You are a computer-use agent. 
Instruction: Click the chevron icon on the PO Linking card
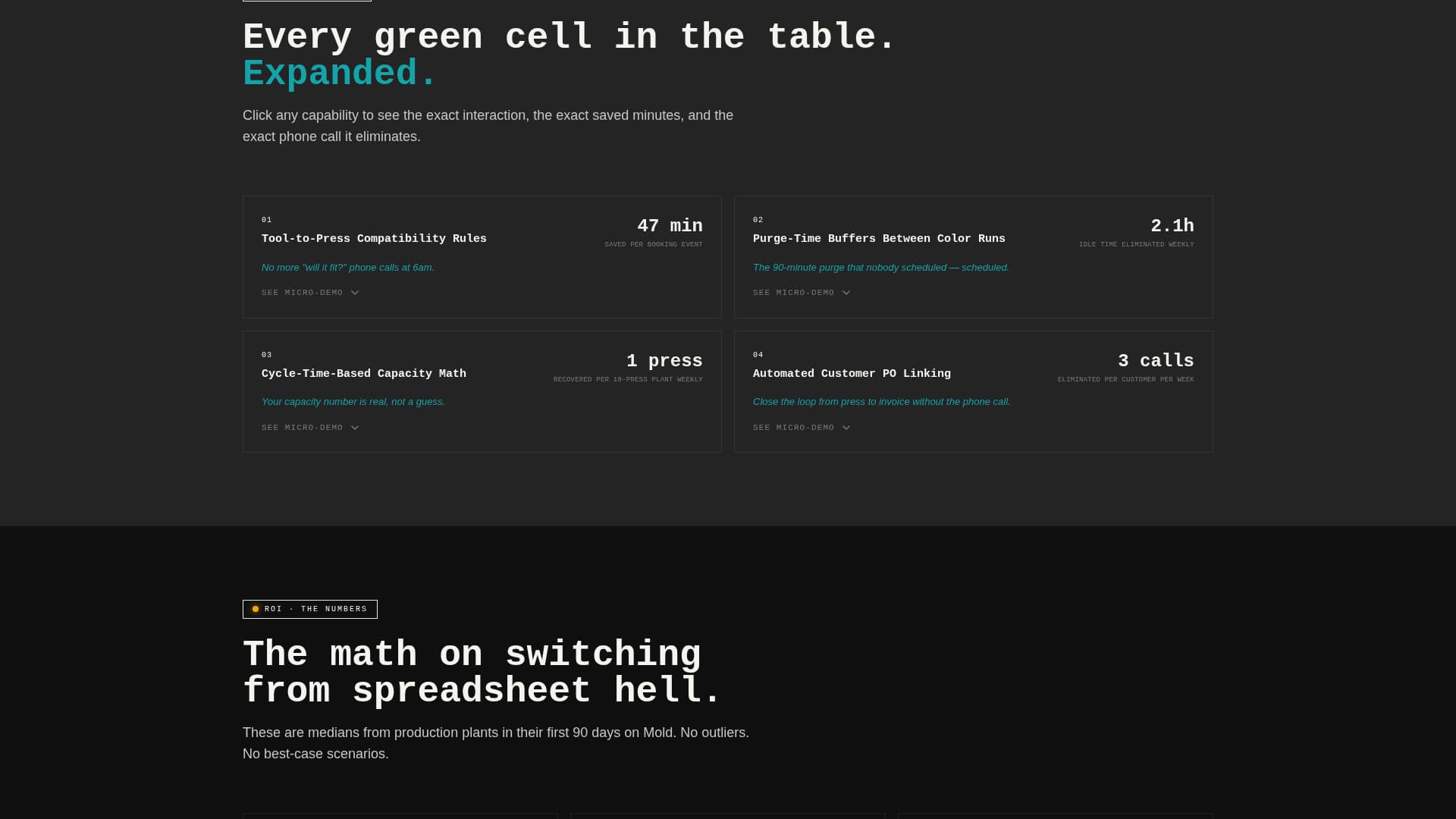846,427
